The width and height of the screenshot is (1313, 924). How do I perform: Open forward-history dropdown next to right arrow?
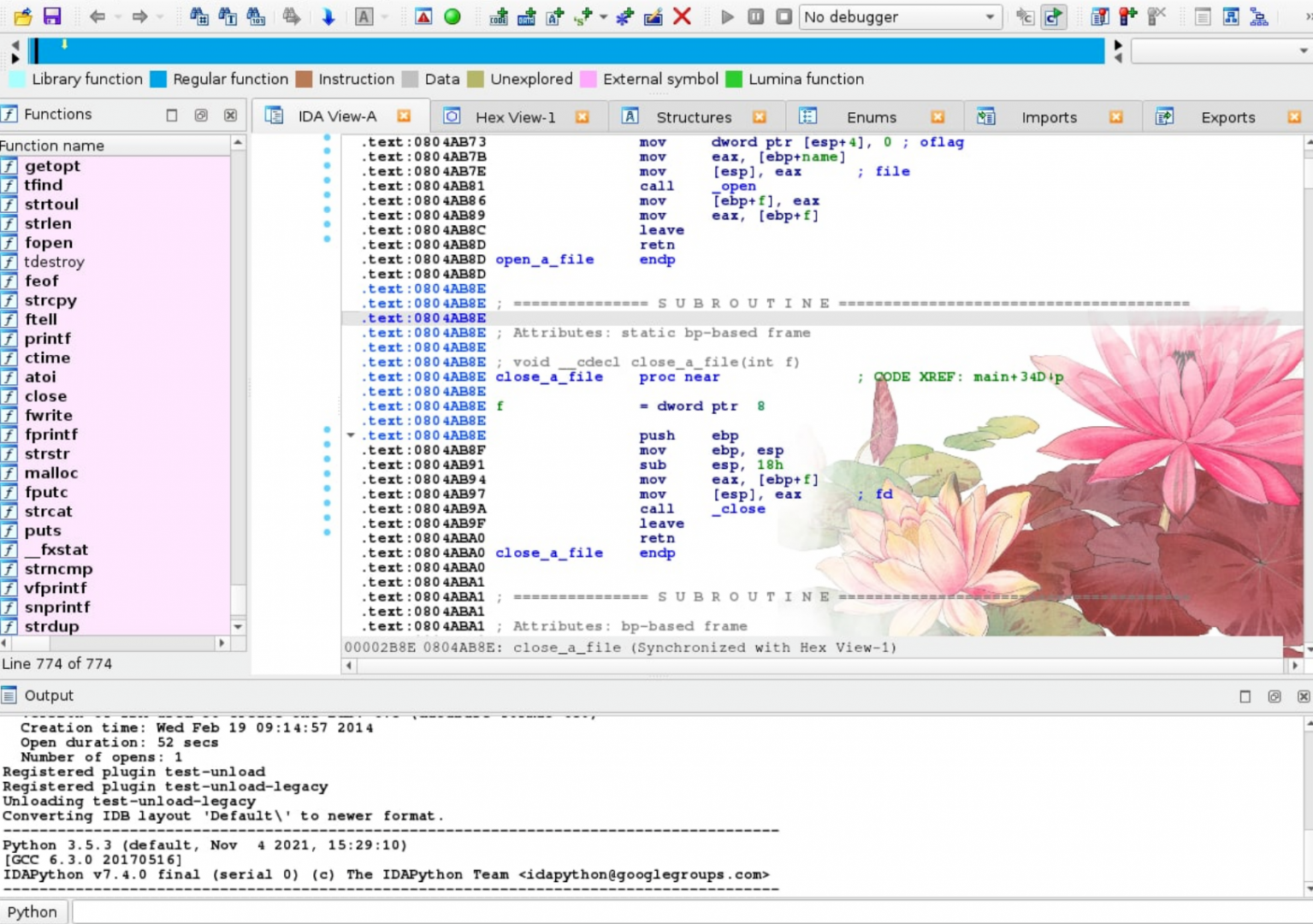pyautogui.click(x=159, y=16)
